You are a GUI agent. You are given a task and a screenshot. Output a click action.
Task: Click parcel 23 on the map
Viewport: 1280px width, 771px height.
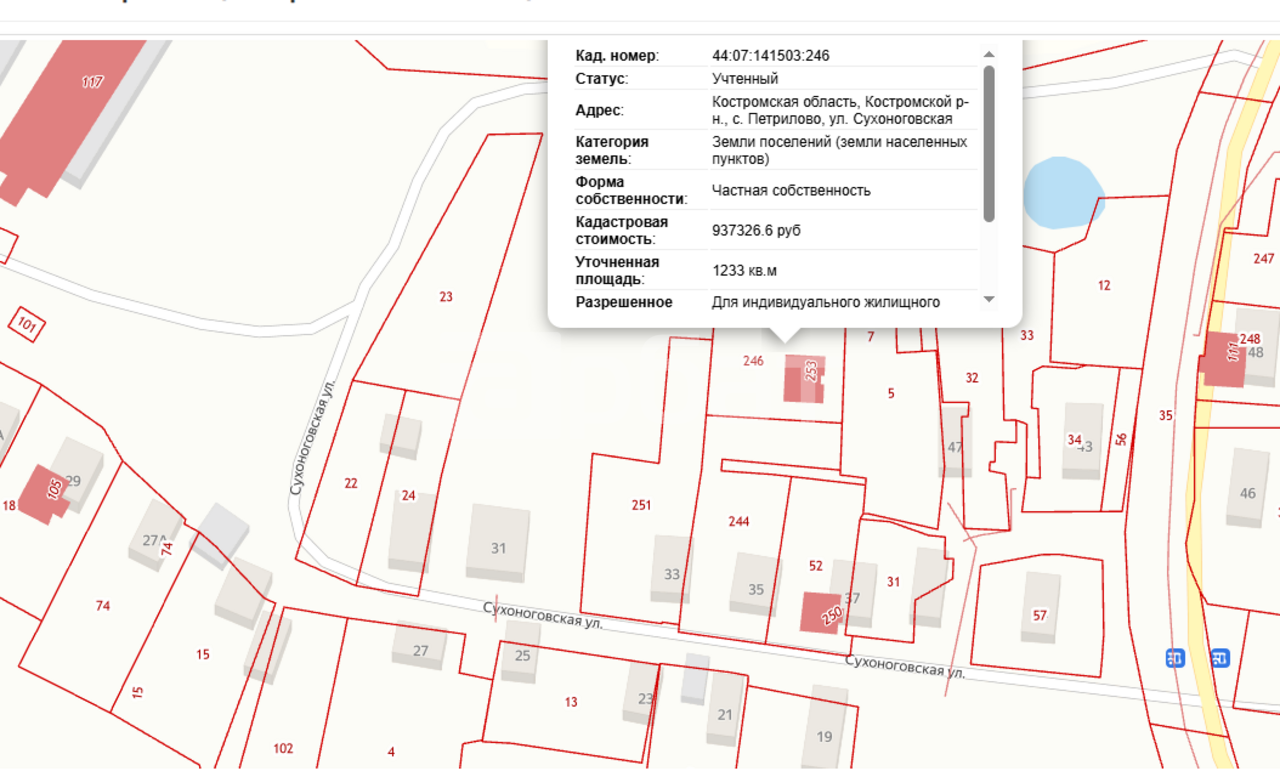446,296
